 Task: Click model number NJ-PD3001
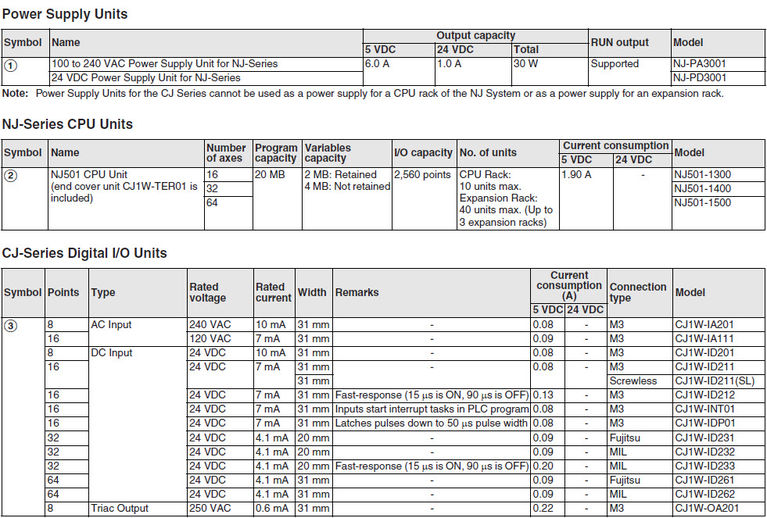point(700,77)
